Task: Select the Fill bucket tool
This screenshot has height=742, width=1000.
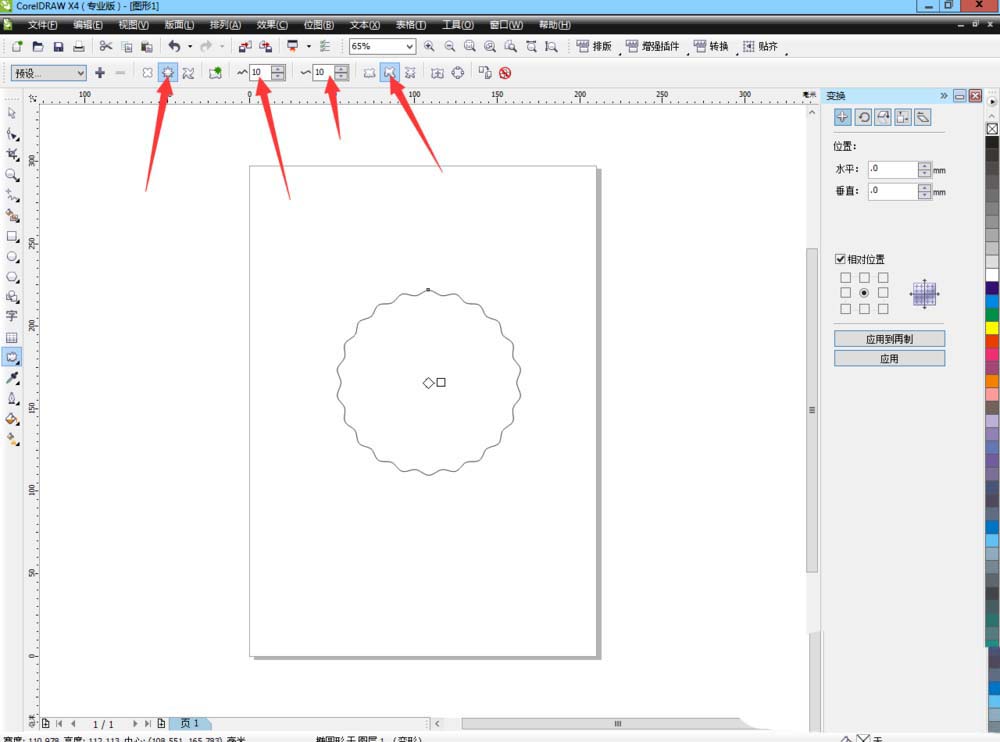Action: 12,419
